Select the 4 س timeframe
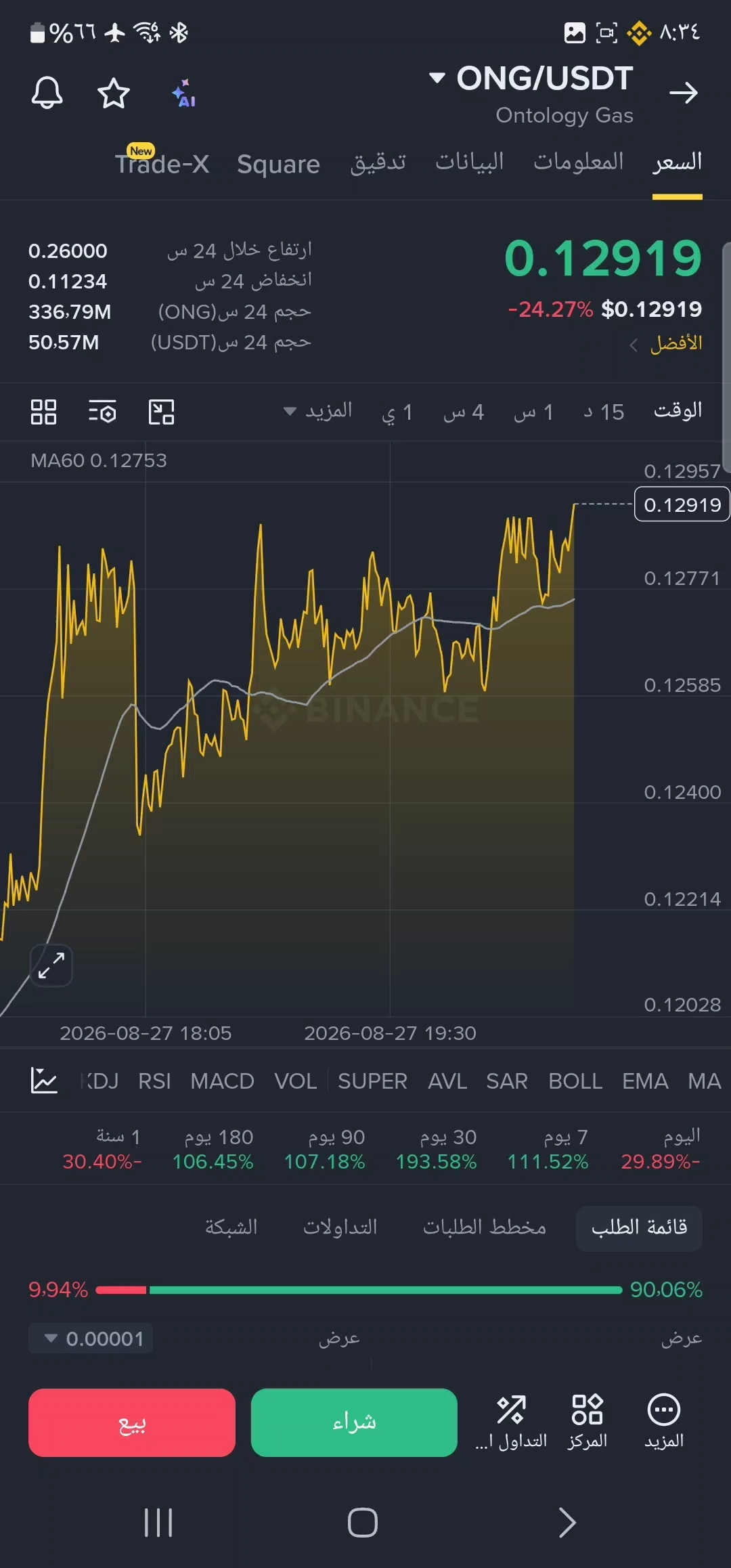 pyautogui.click(x=464, y=412)
